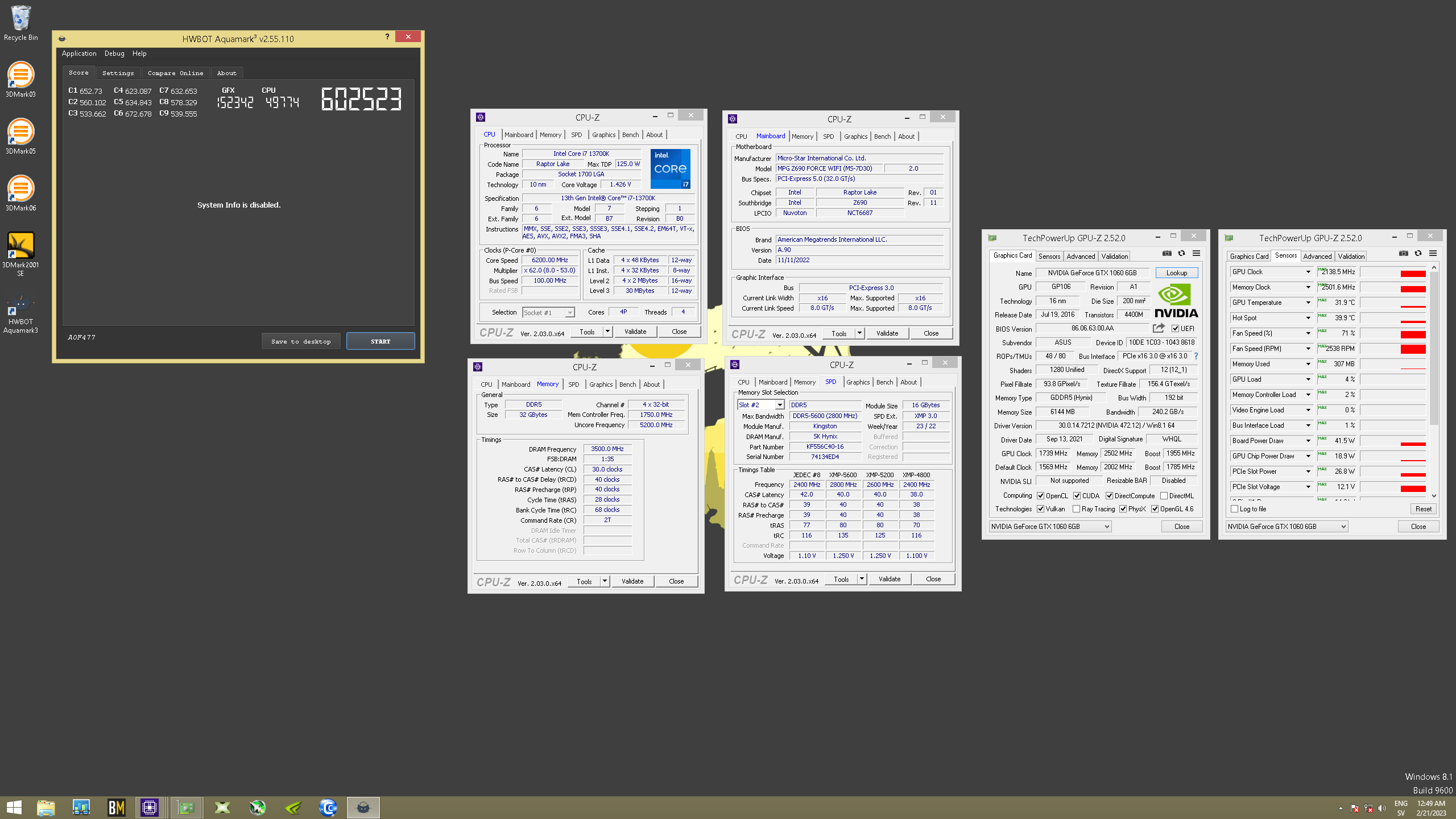
Task: Select the 3DMark03 desktop shortcut
Action: (x=20, y=80)
